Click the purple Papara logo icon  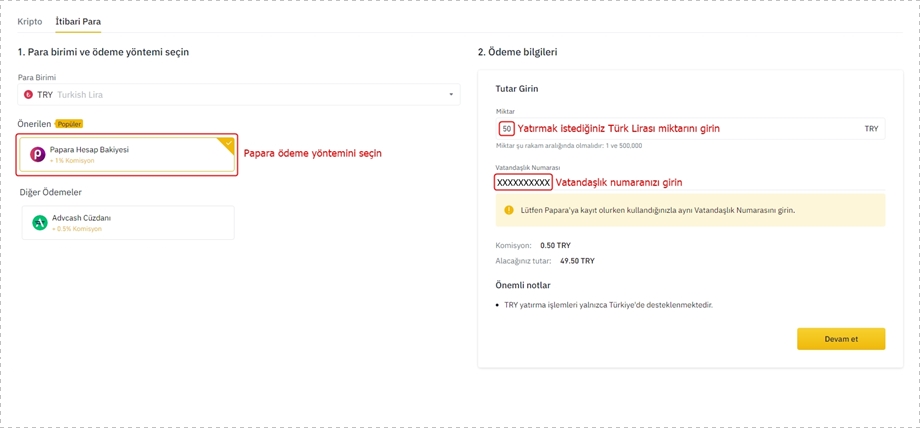(x=38, y=155)
